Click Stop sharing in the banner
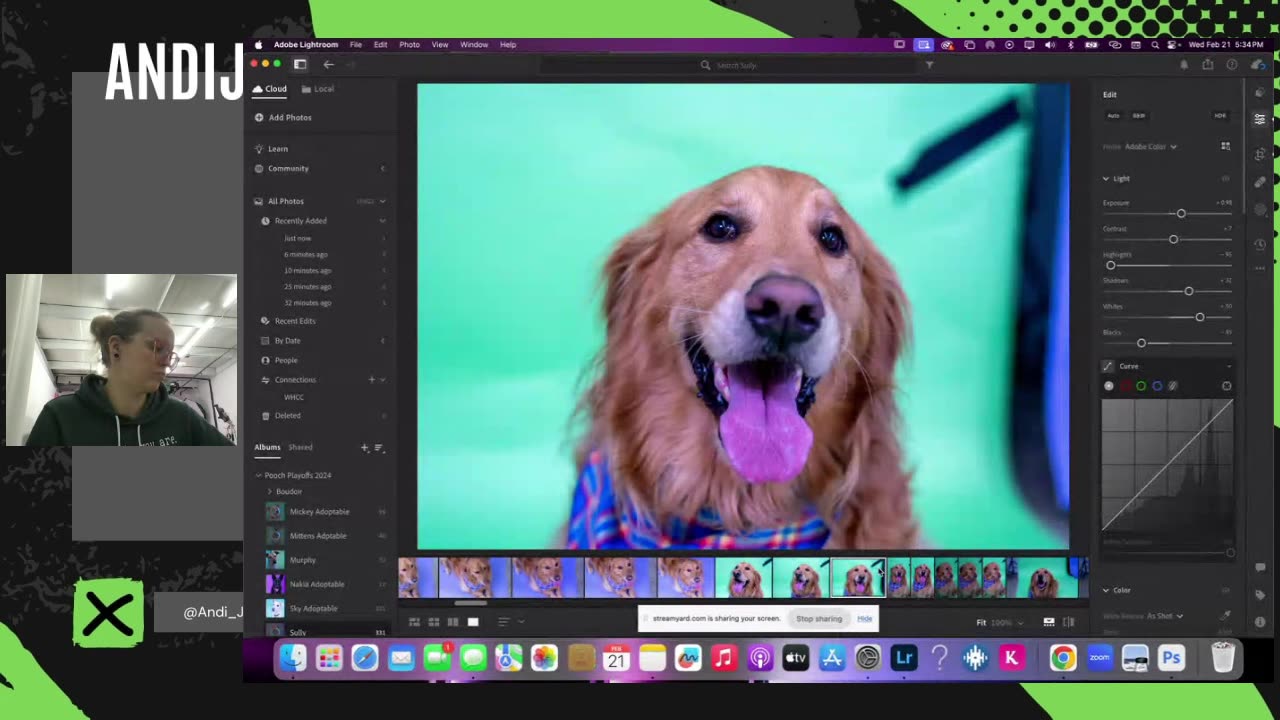Screen dimensions: 1280x720 pyautogui.click(x=819, y=619)
